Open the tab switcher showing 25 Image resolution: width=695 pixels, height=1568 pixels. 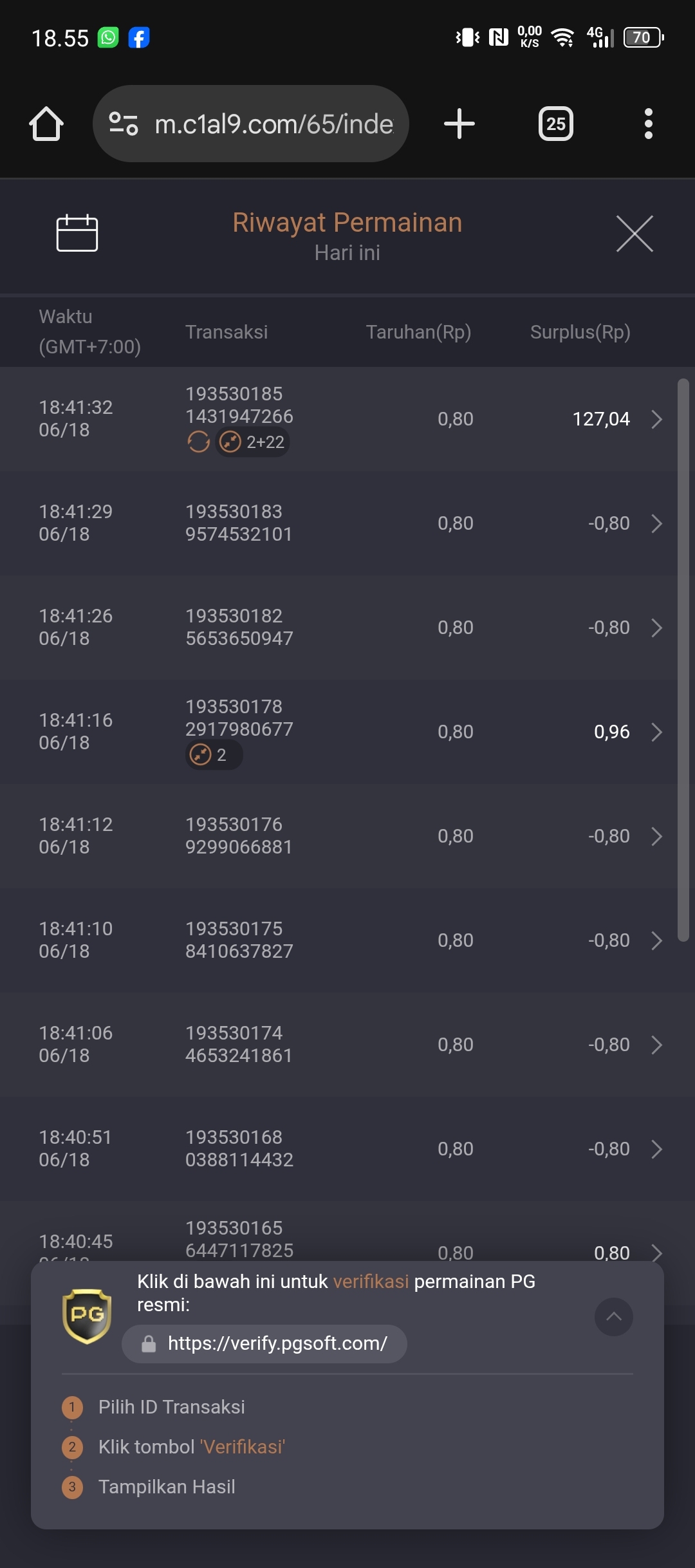(x=556, y=124)
